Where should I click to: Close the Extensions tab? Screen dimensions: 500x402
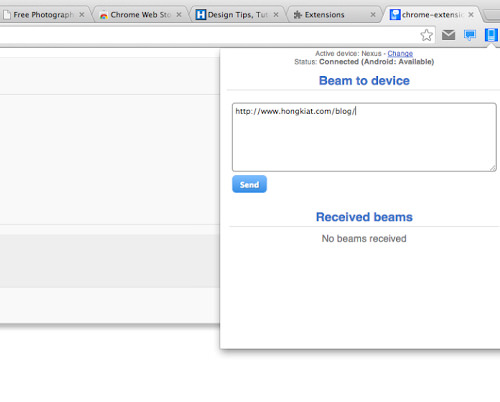(x=373, y=15)
